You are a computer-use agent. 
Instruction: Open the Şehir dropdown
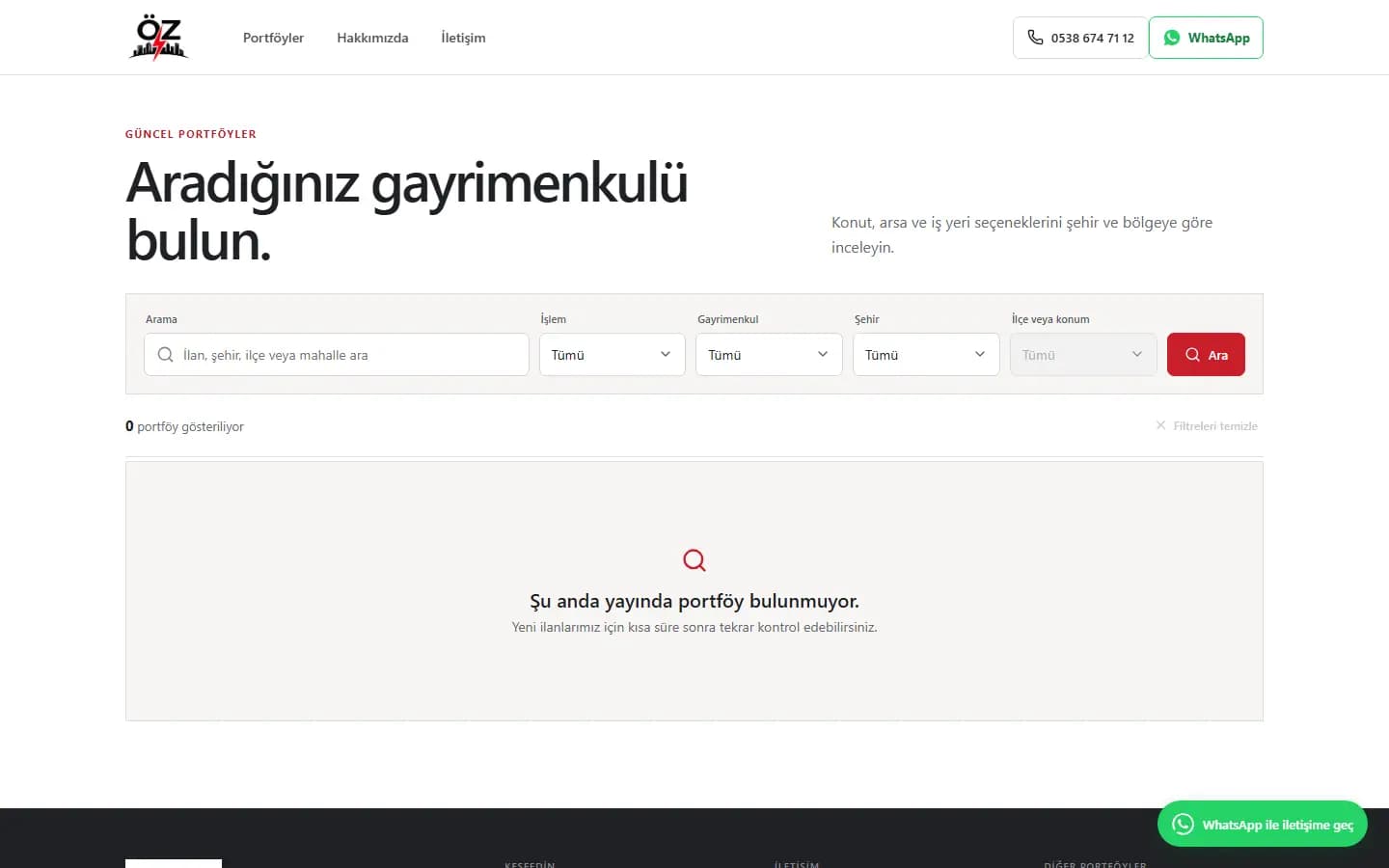(x=926, y=355)
